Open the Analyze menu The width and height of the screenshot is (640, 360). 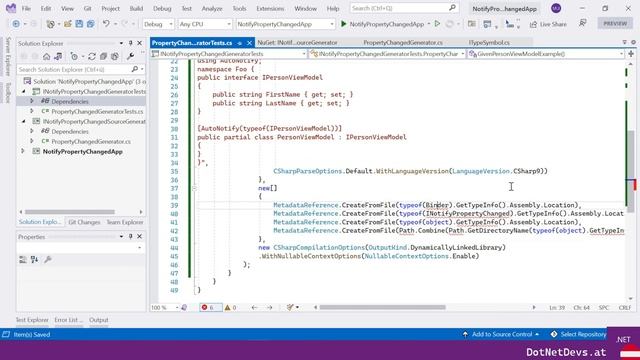pos(212,8)
